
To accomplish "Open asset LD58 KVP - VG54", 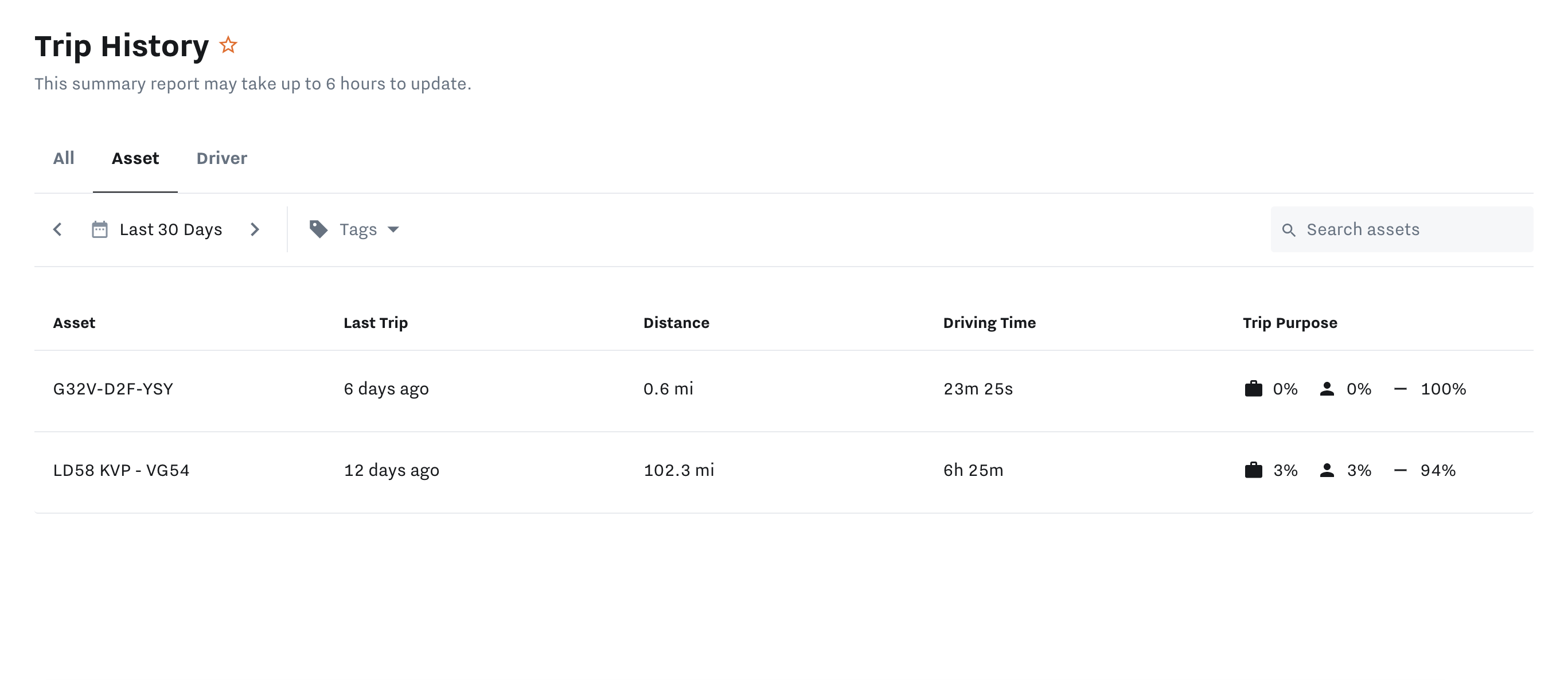I will (x=121, y=470).
